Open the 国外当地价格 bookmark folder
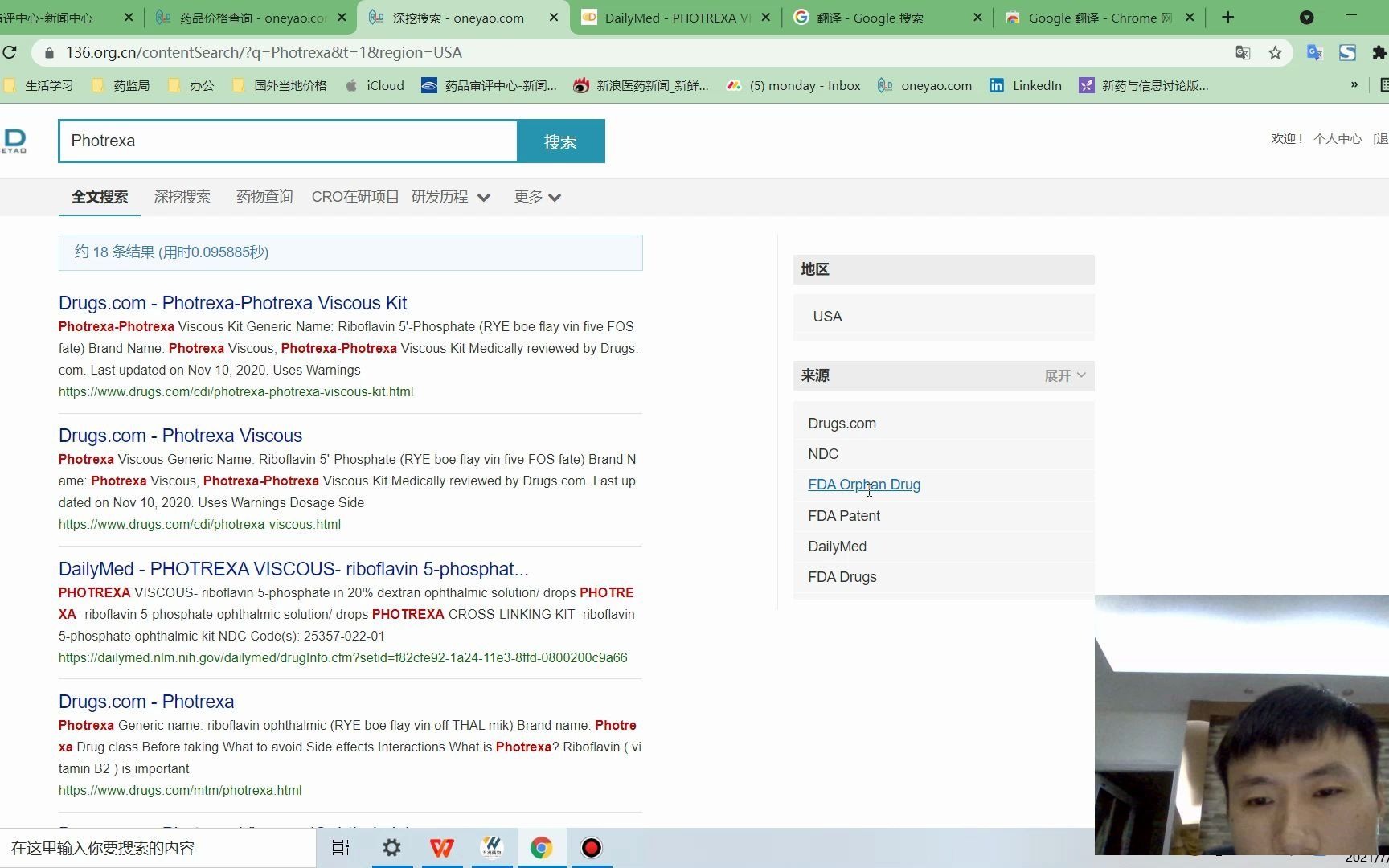Viewport: 1389px width, 868px height. 280,85
